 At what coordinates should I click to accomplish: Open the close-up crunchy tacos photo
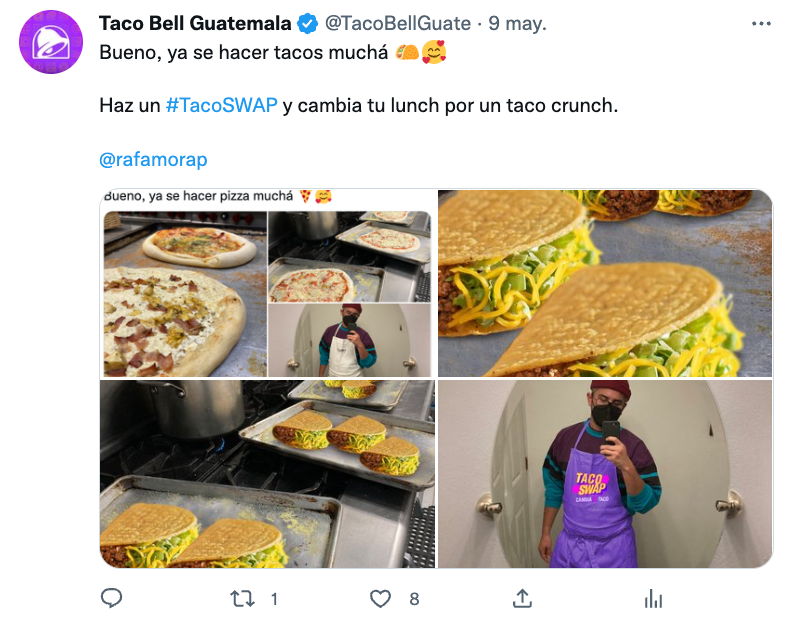[605, 283]
